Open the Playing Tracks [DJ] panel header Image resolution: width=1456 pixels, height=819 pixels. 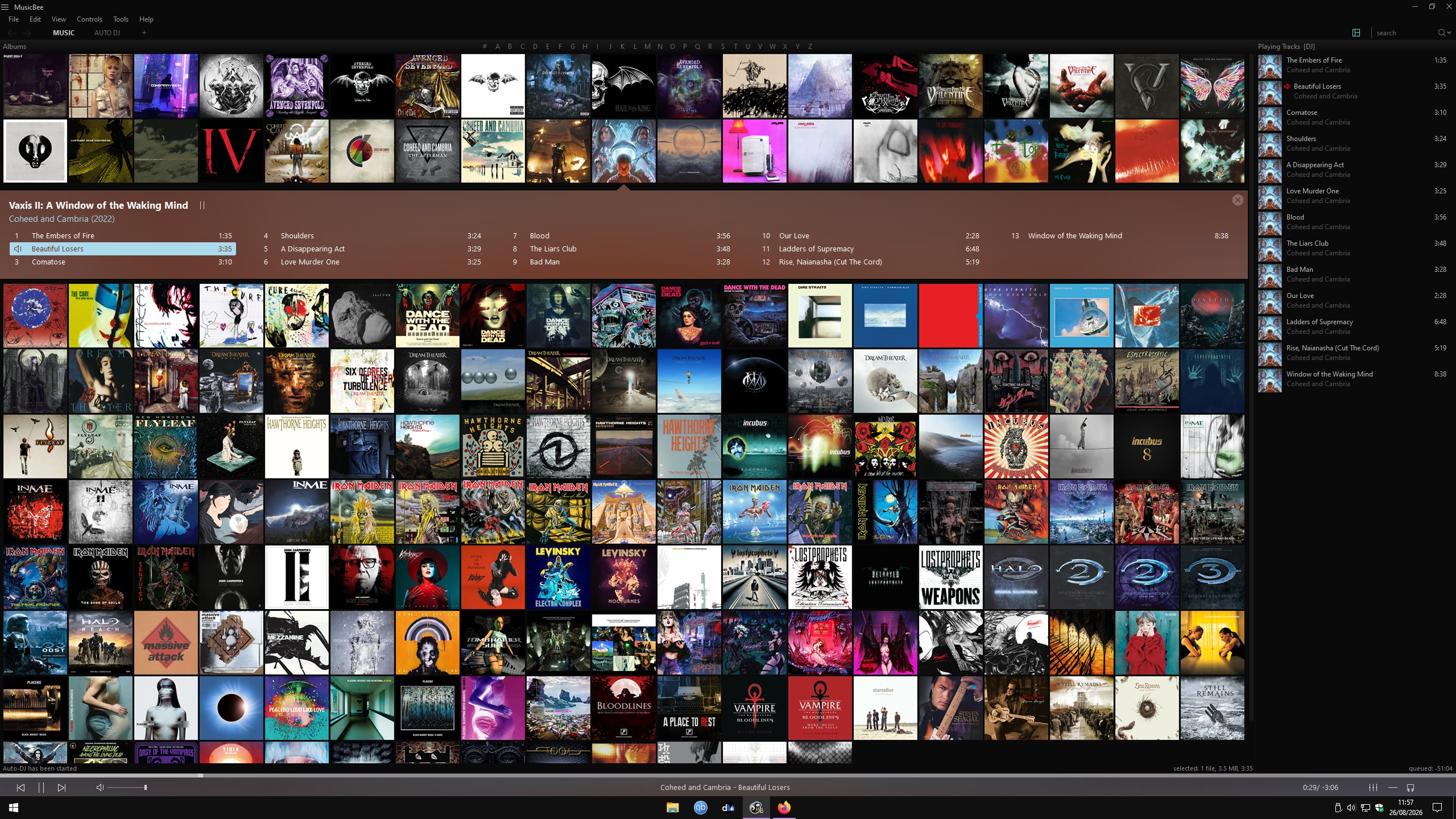(1286, 47)
